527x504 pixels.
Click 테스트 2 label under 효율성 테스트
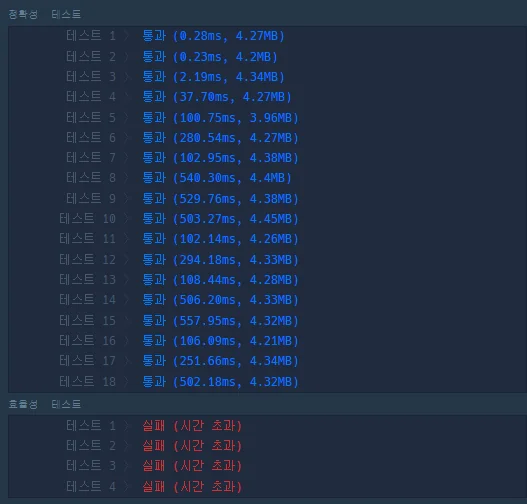pyautogui.click(x=91, y=446)
